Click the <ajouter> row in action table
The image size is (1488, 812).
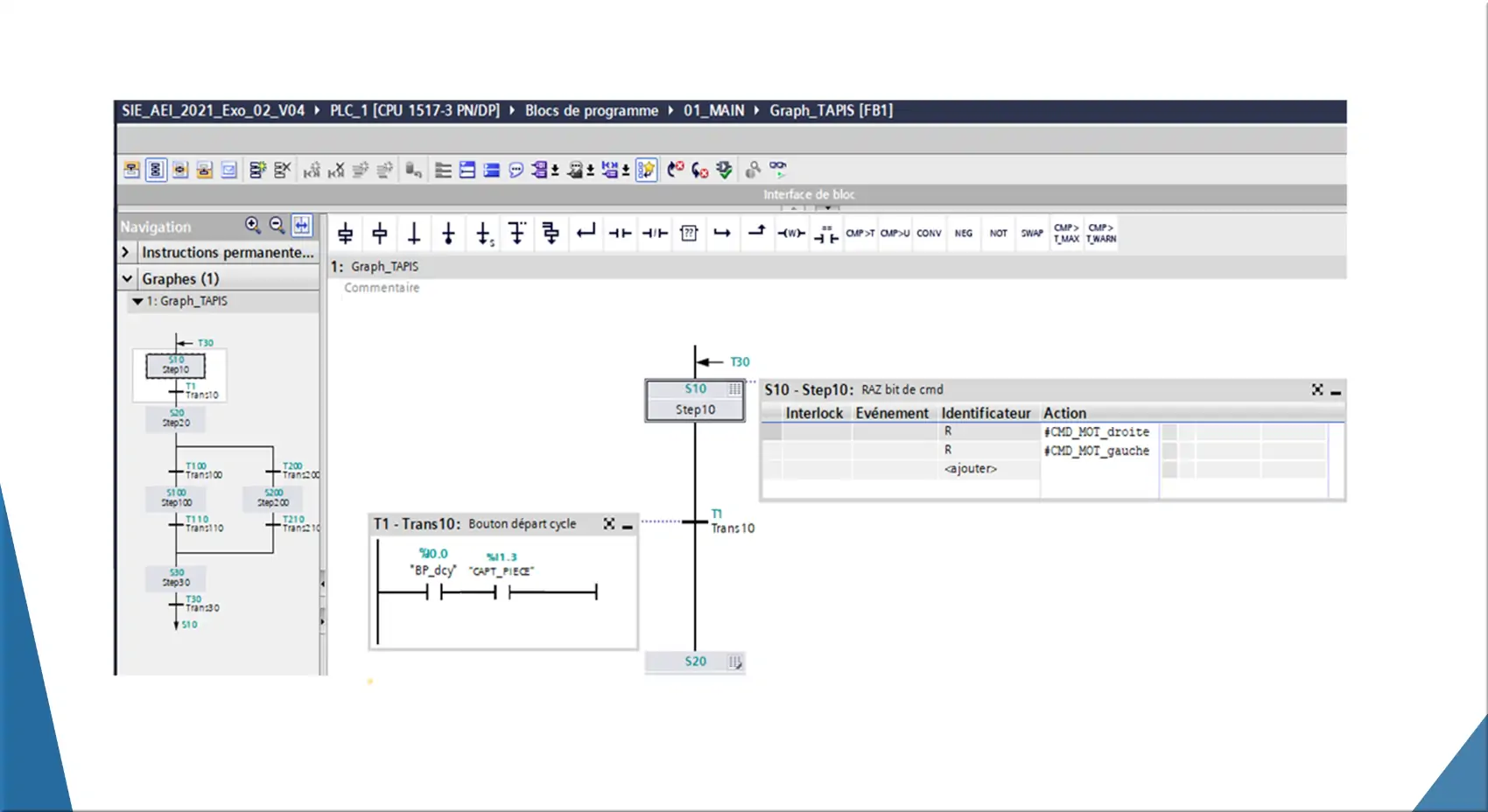pos(970,469)
